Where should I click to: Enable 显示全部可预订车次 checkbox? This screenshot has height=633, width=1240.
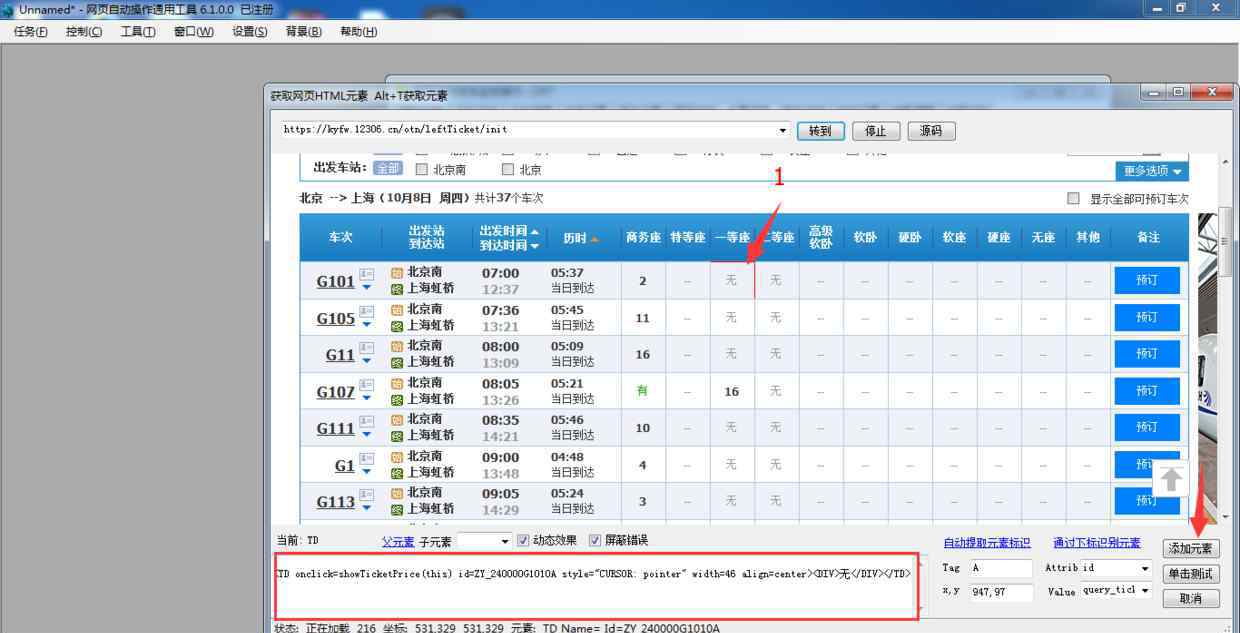click(1073, 199)
